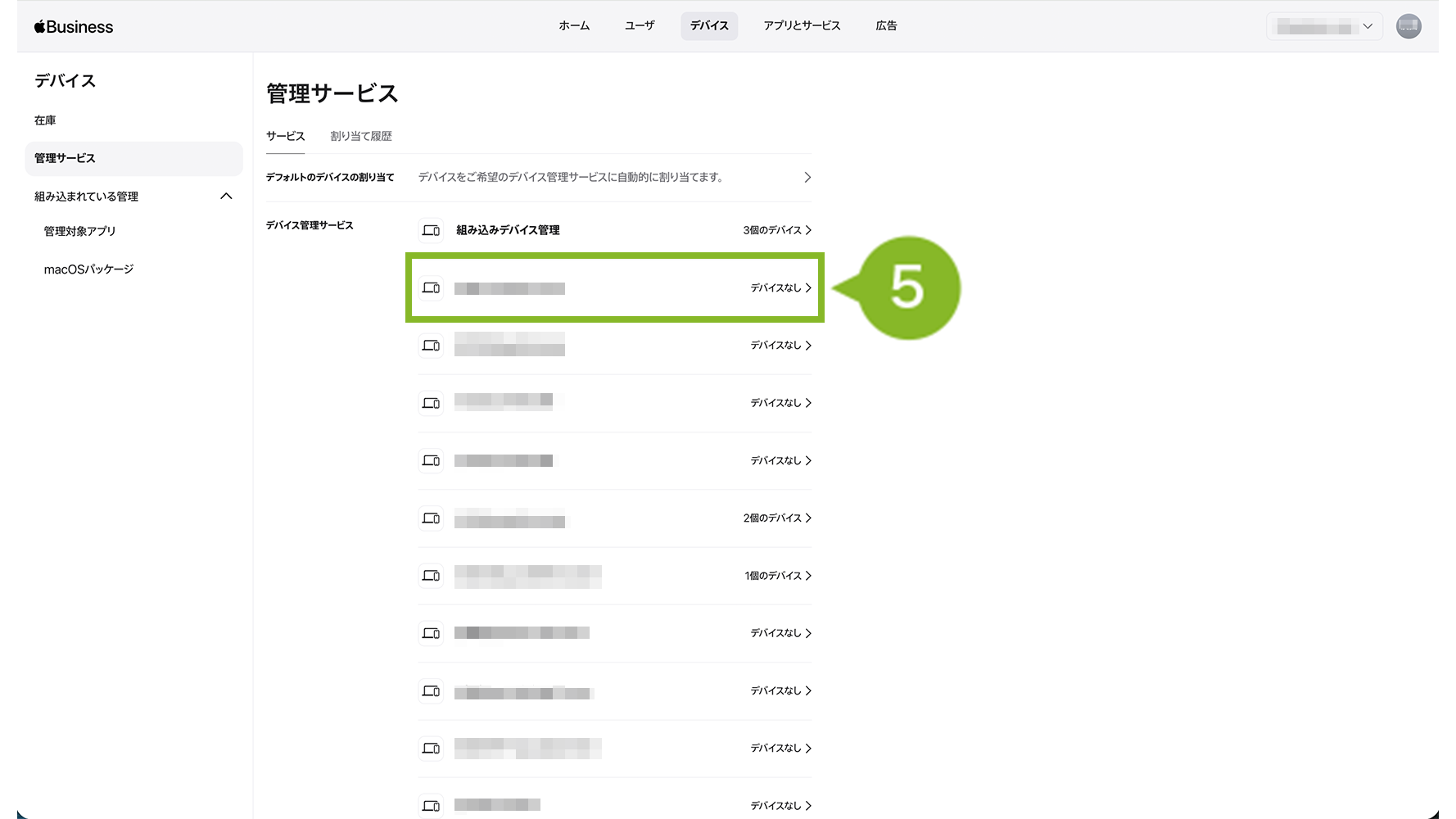Open アプリとサービス in the top navigation
Screen dimensions: 1456x819
click(802, 26)
